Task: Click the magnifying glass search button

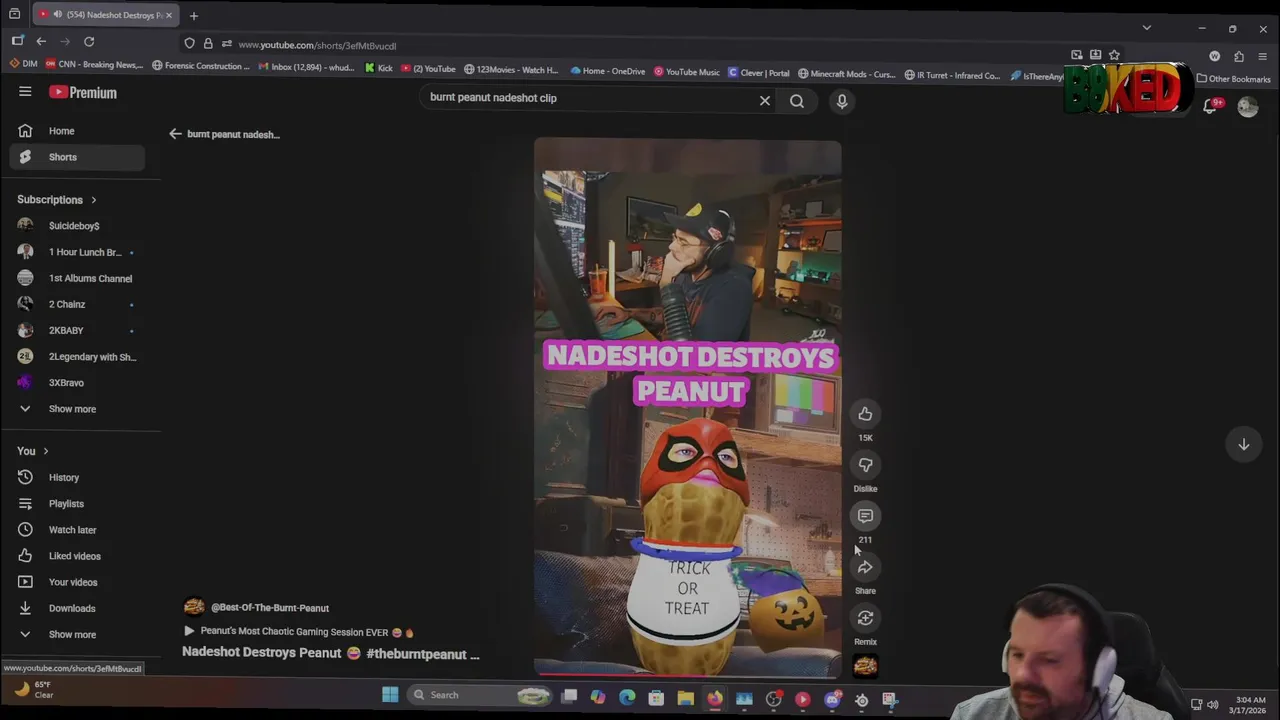Action: tap(797, 100)
